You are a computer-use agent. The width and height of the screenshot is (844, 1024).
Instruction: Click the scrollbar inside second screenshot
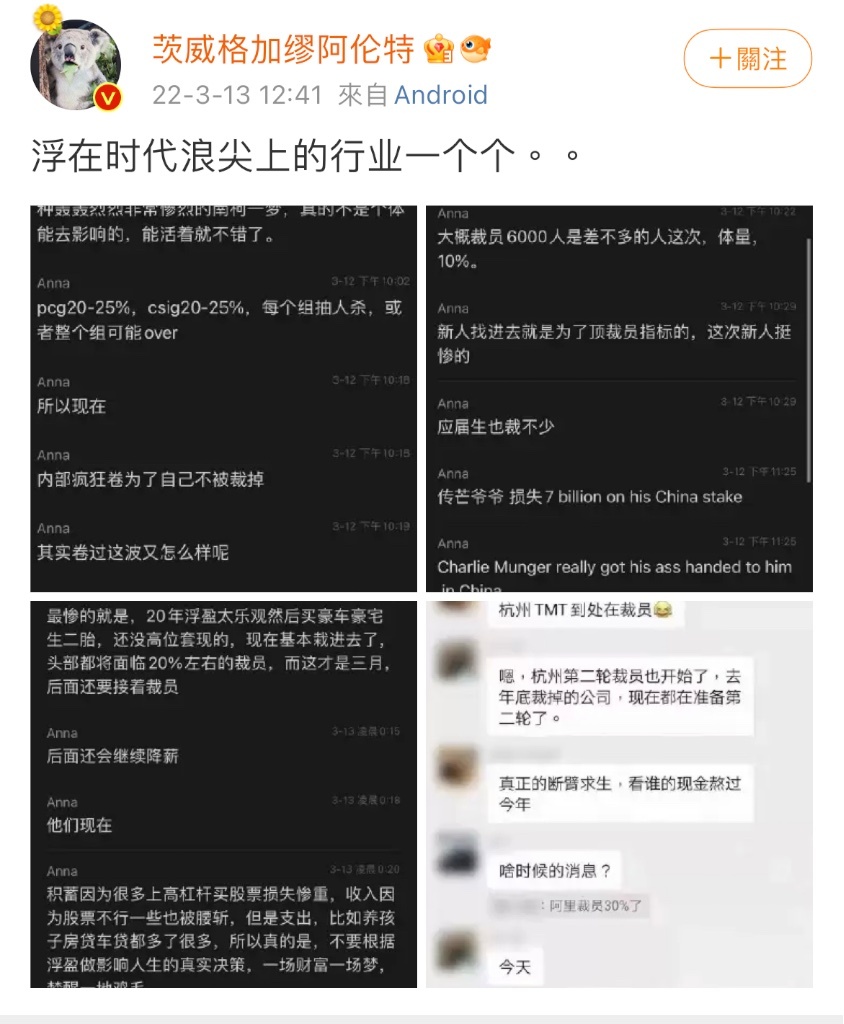coord(809,360)
